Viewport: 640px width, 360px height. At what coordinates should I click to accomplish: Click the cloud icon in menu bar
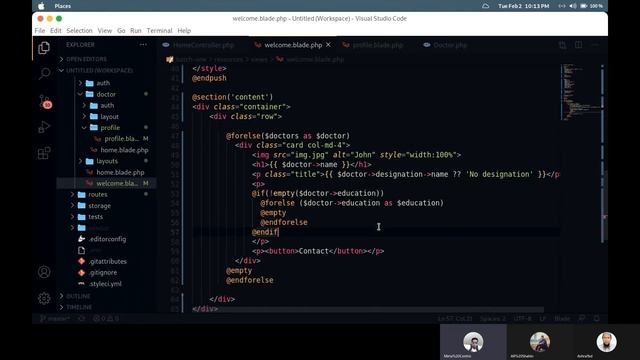(485, 6)
